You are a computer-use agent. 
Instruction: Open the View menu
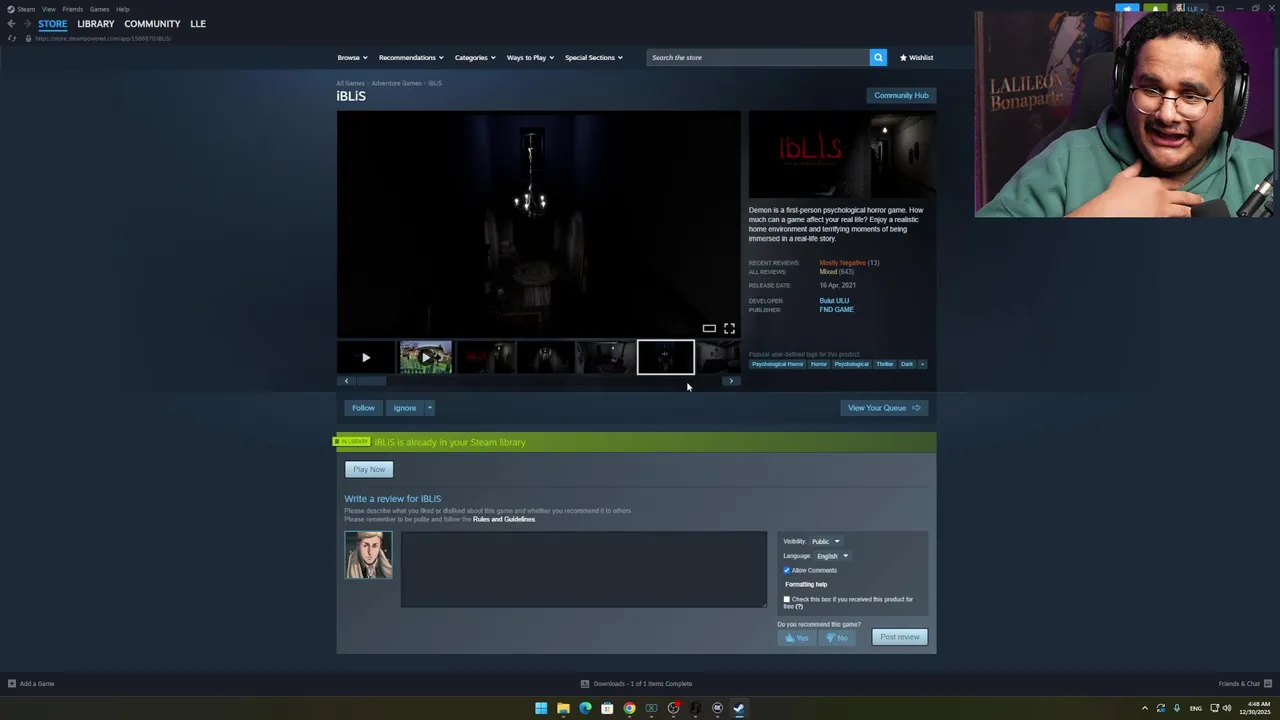48,9
